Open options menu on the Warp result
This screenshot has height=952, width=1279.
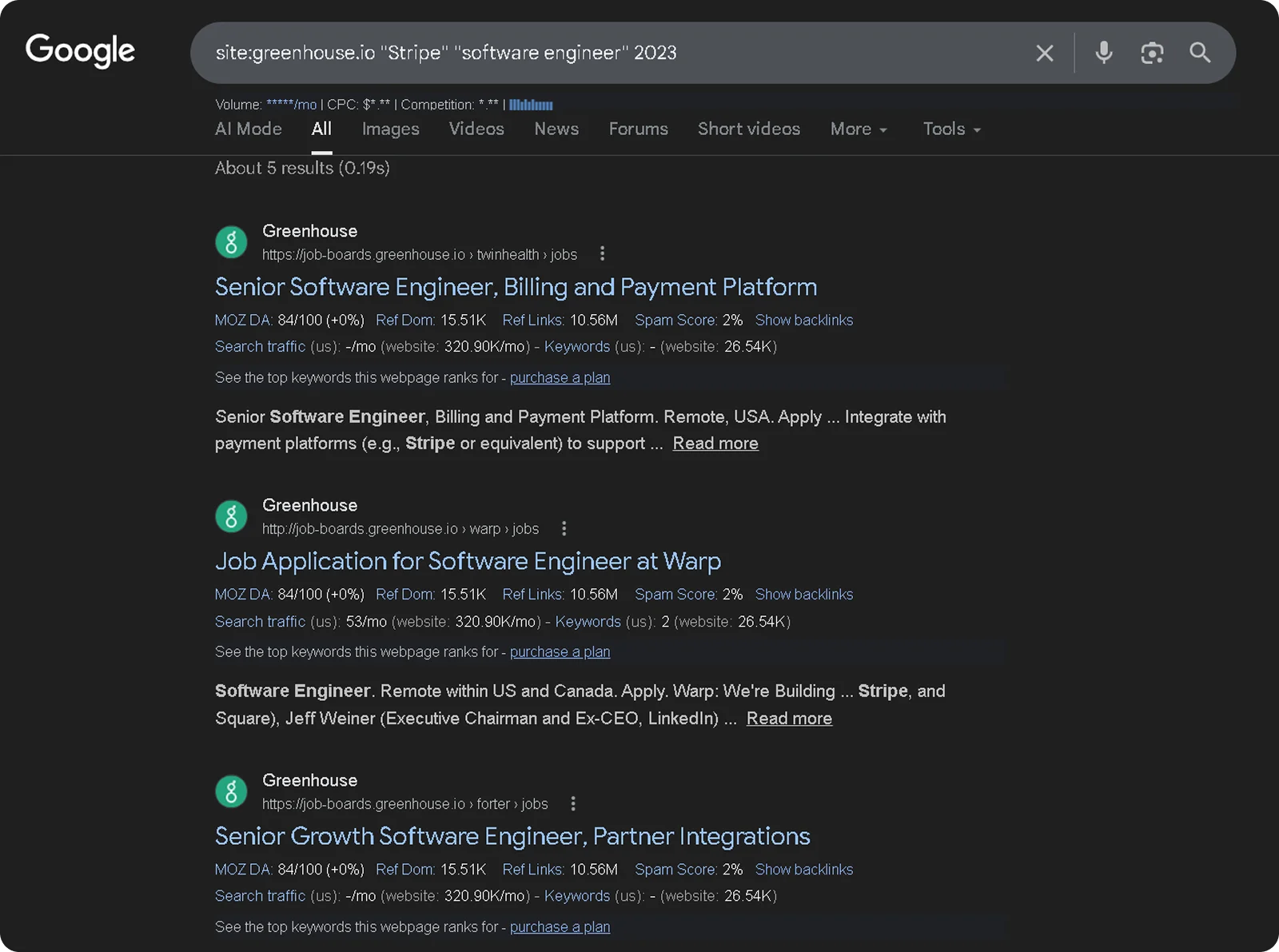coord(564,528)
